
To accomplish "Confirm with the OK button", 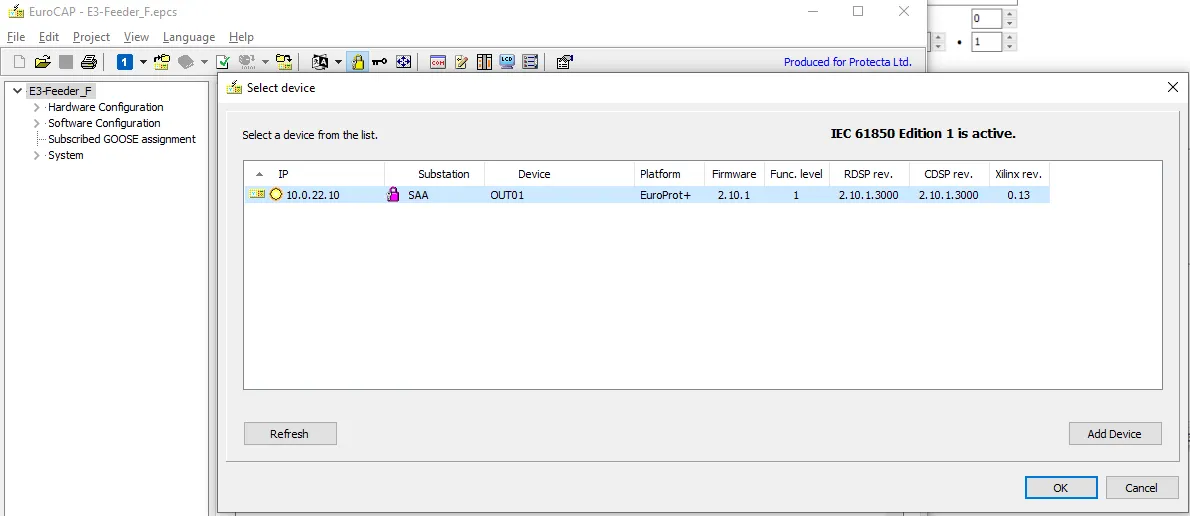I will [1061, 488].
